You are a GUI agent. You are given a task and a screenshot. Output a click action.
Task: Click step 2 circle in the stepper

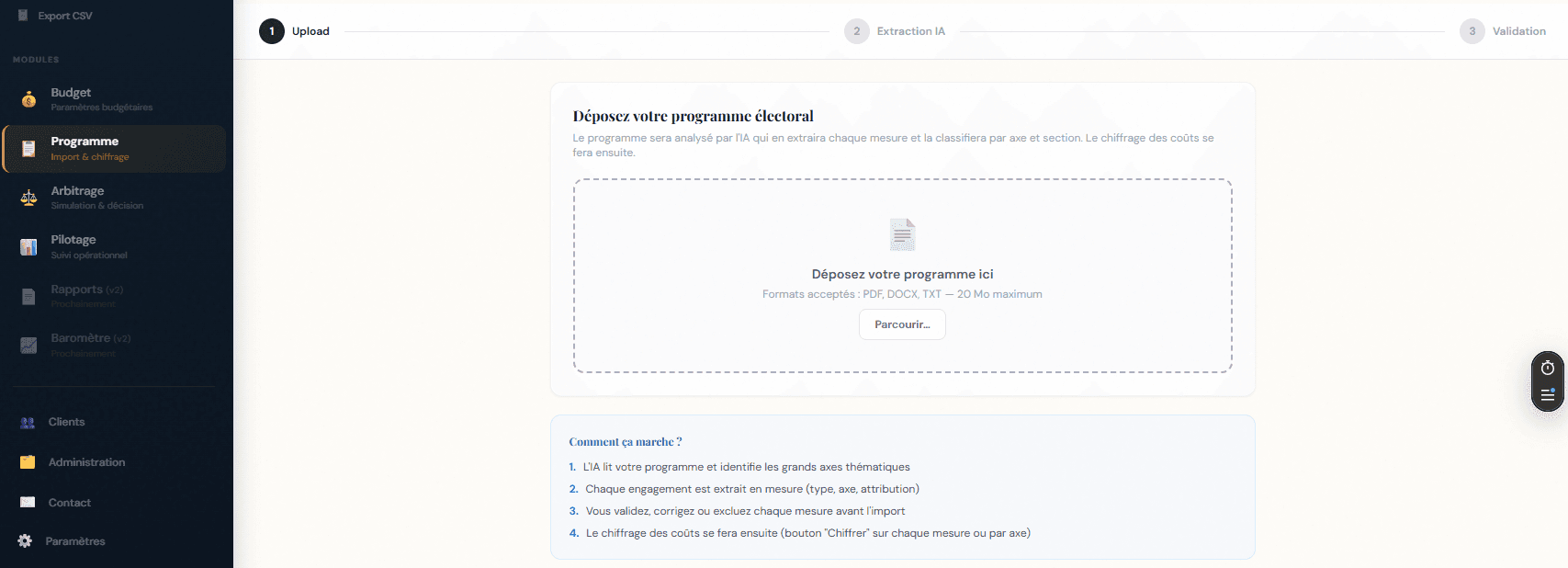click(857, 31)
